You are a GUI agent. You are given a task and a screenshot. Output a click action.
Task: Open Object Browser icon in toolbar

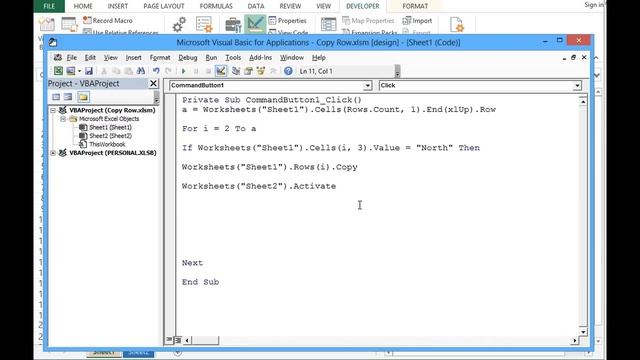[260, 71]
